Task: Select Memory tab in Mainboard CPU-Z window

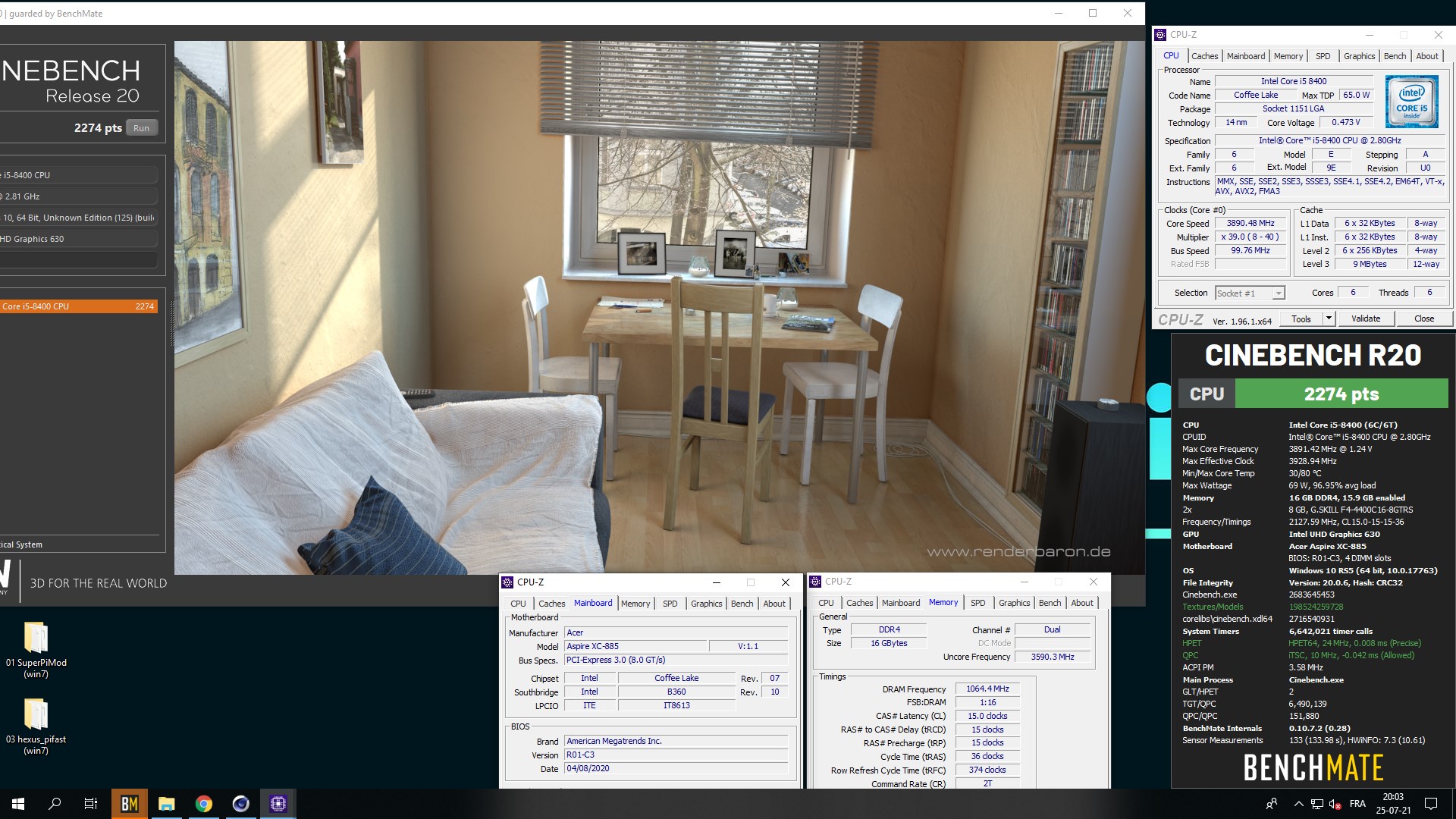Action: pyautogui.click(x=635, y=604)
